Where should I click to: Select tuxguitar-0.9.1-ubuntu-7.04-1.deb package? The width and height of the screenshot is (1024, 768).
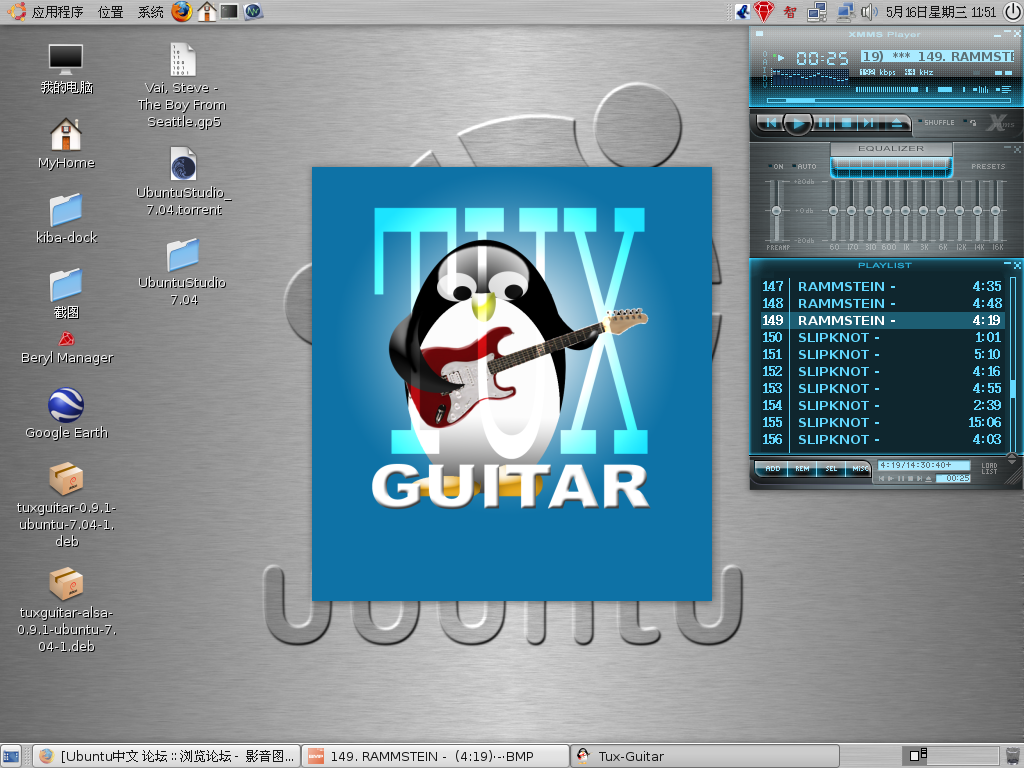coord(66,505)
